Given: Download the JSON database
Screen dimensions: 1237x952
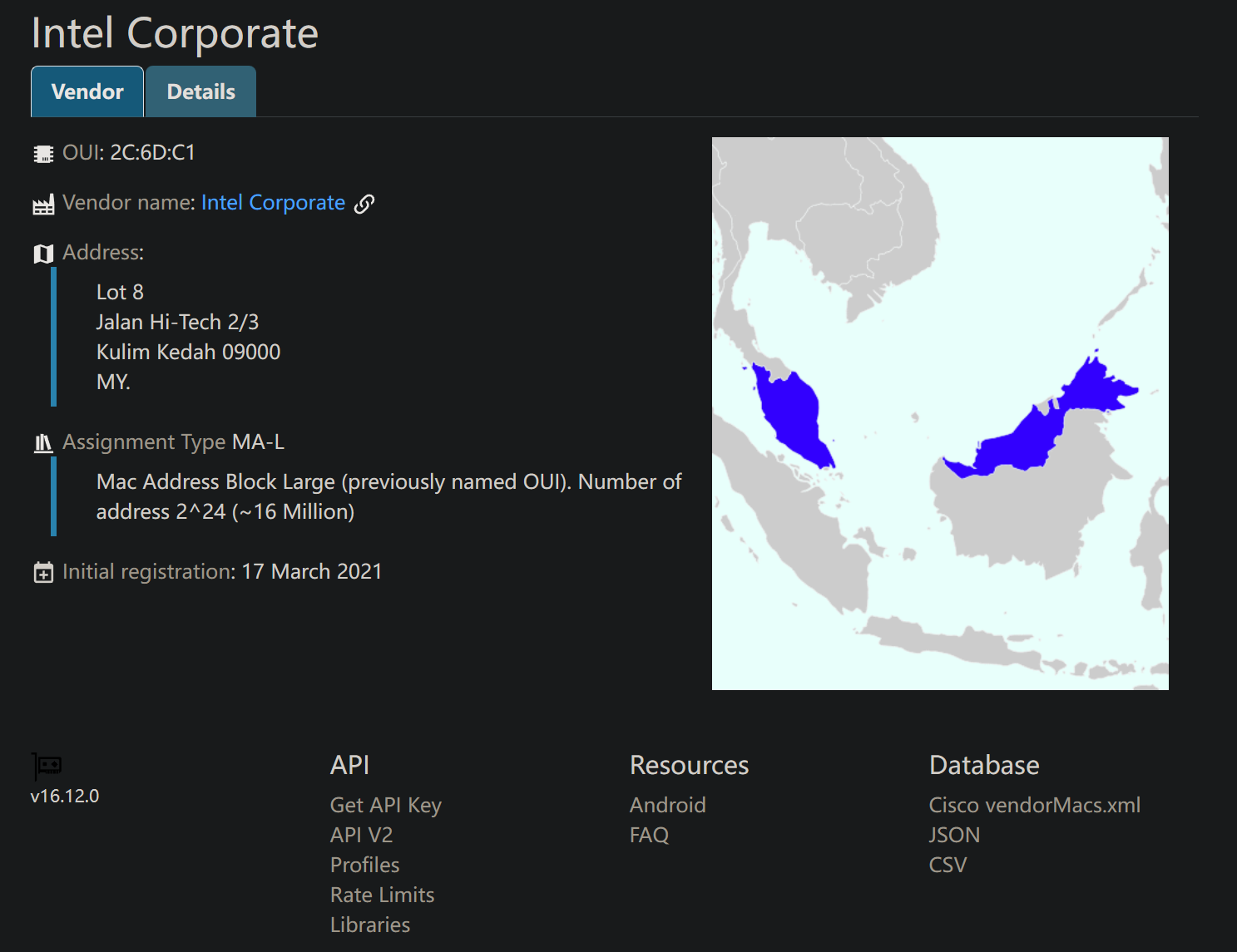Looking at the screenshot, I should tap(954, 835).
